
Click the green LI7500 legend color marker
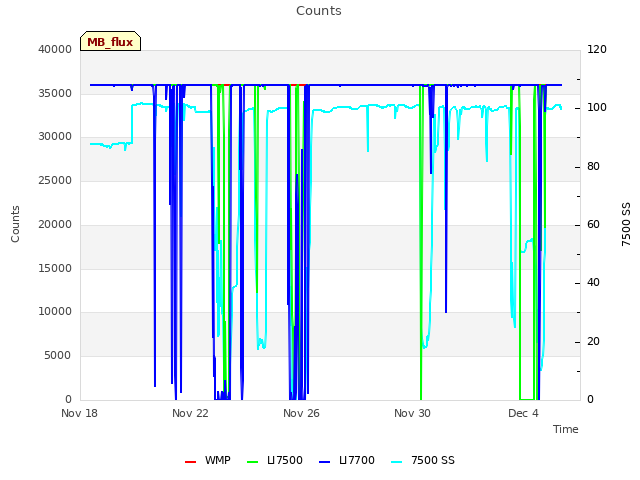[253, 462]
